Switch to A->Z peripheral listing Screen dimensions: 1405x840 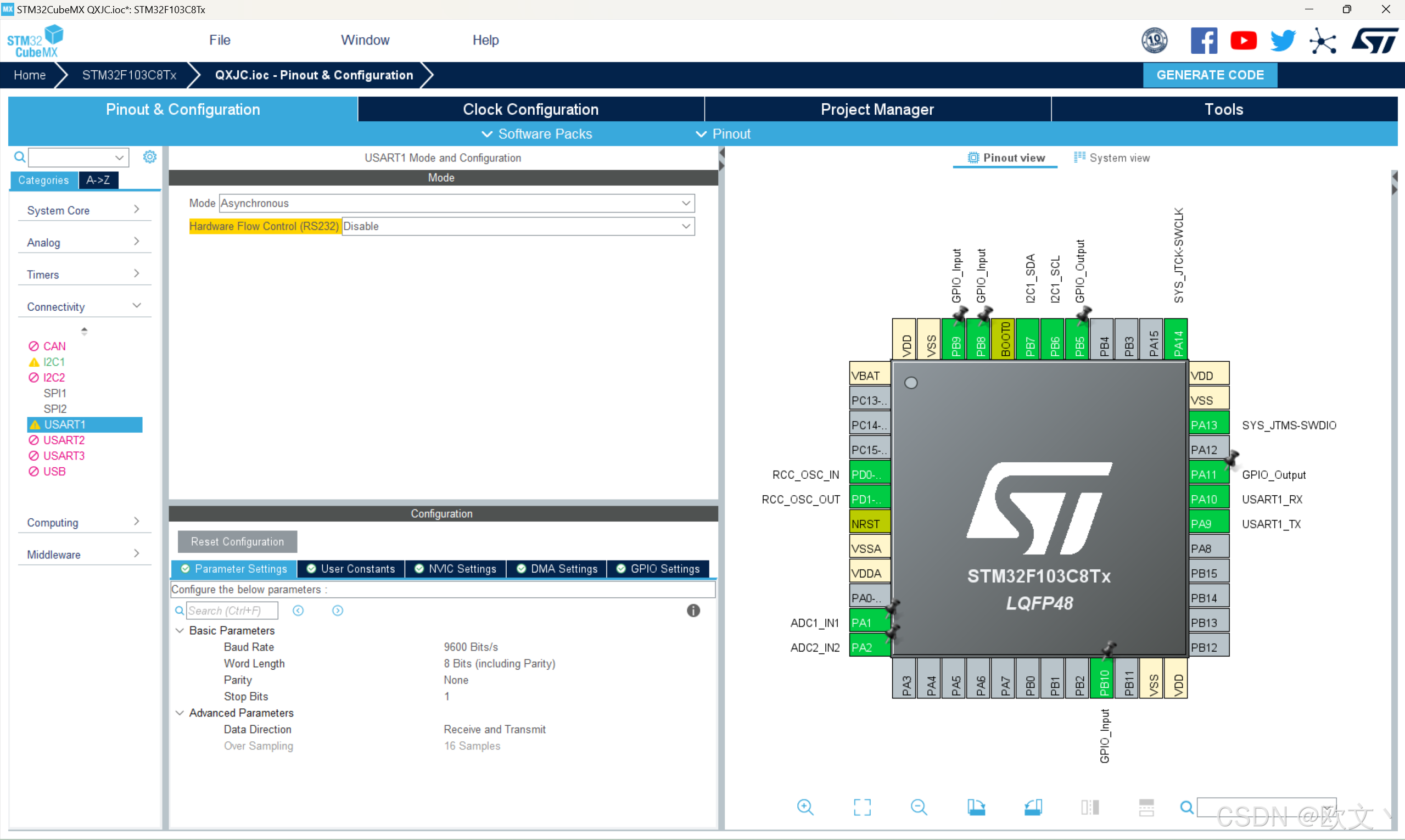pyautogui.click(x=98, y=180)
